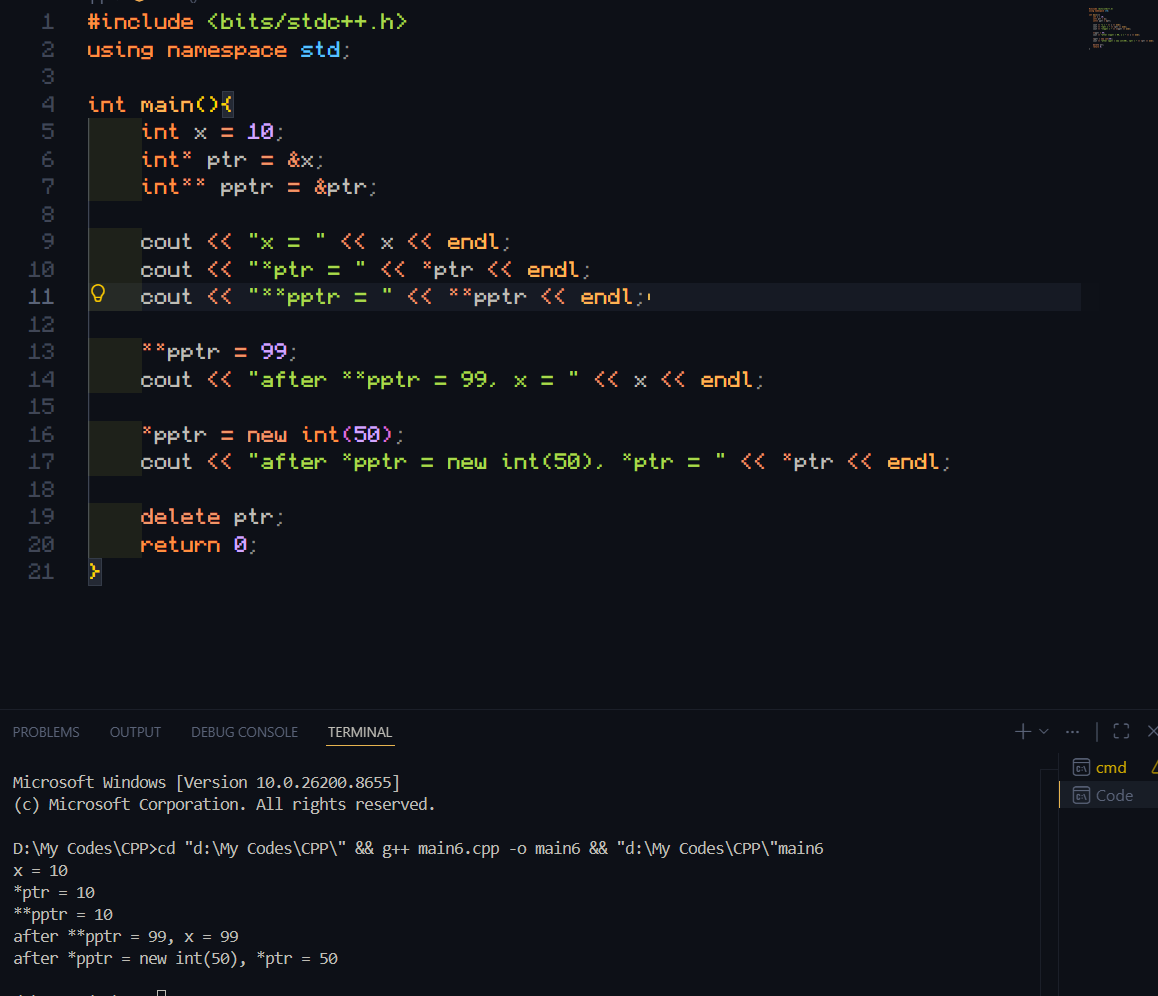The width and height of the screenshot is (1158, 996).
Task: Click line number 19 in the gutter
Action: [41, 517]
